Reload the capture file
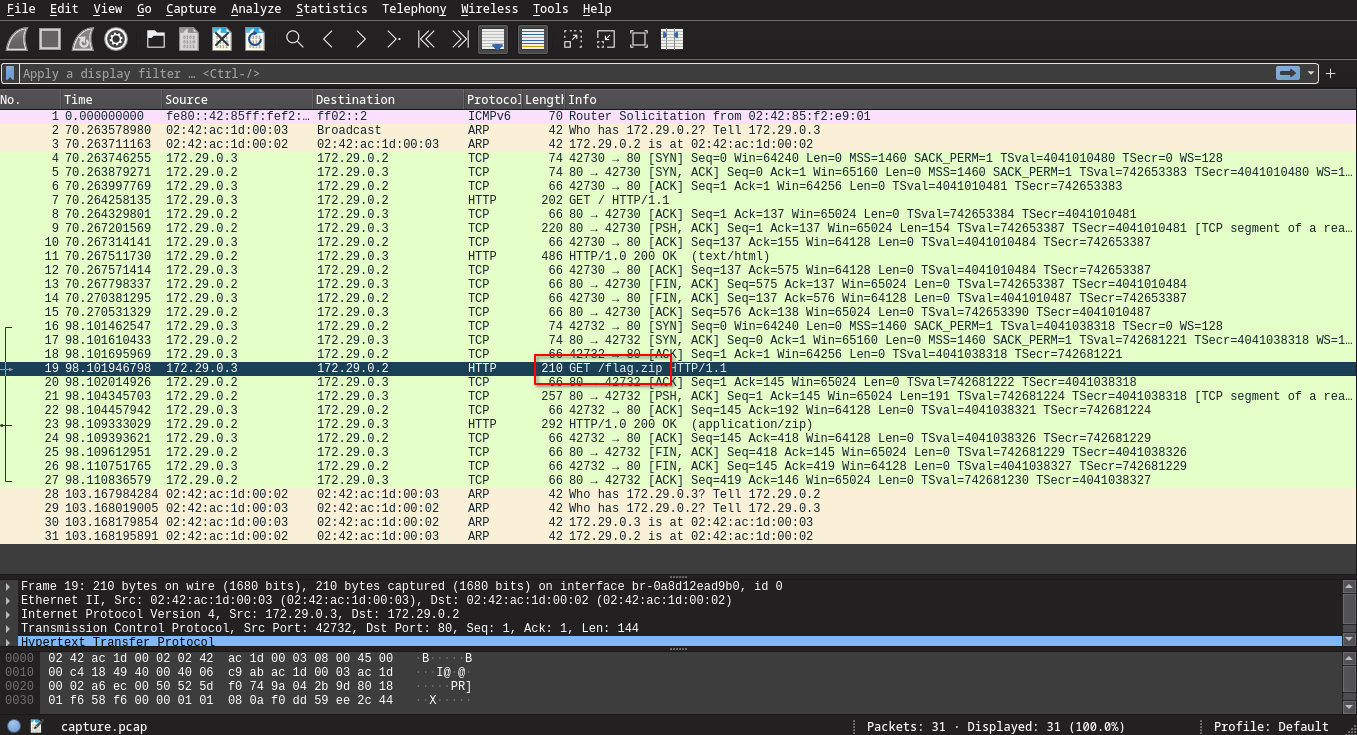The image size is (1357, 735). (x=255, y=39)
